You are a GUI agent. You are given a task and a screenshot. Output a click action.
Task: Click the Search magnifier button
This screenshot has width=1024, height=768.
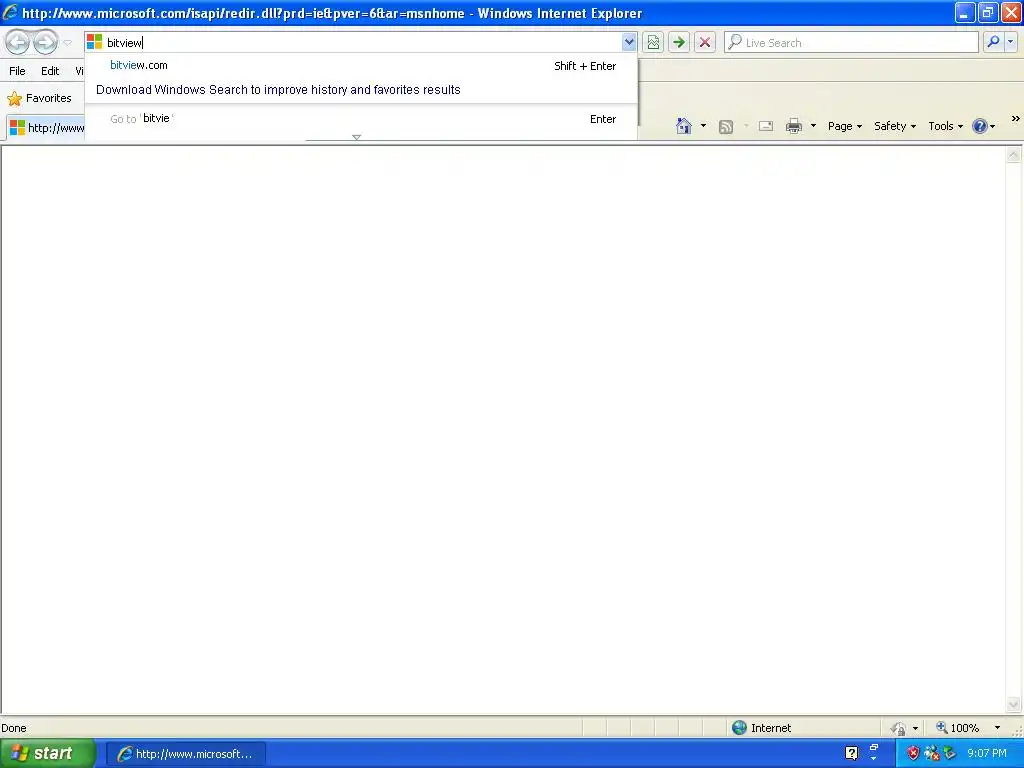click(993, 42)
